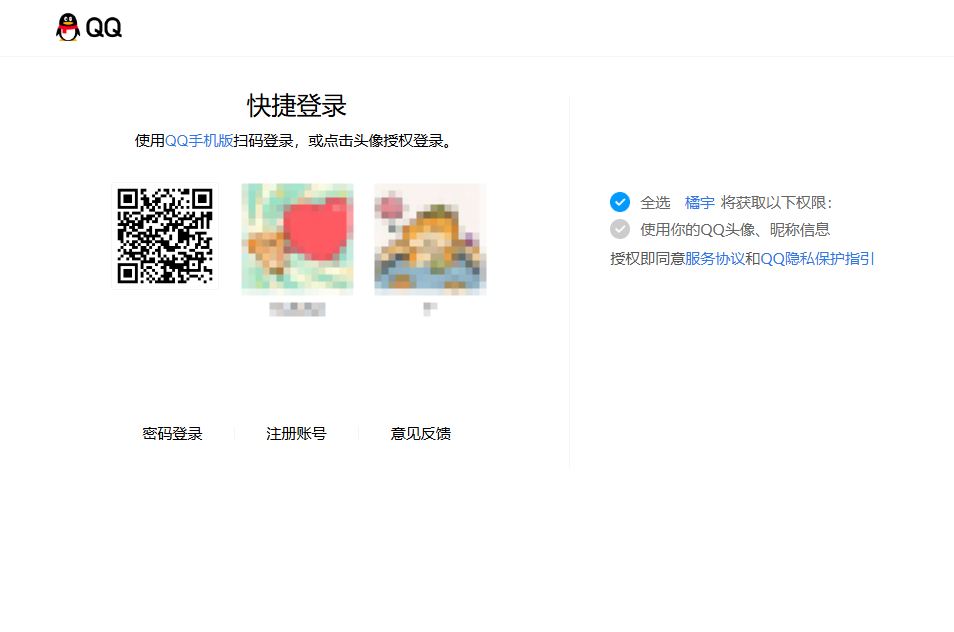Click the QR code to refresh it
The image size is (954, 632).
pos(164,238)
